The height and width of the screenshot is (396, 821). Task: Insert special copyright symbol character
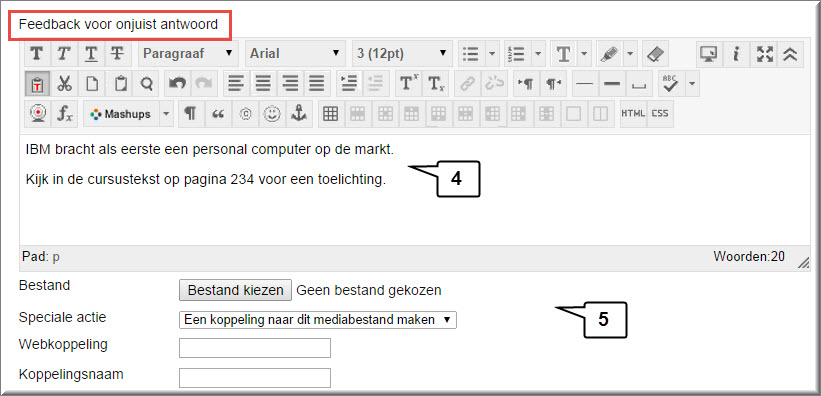click(x=245, y=114)
